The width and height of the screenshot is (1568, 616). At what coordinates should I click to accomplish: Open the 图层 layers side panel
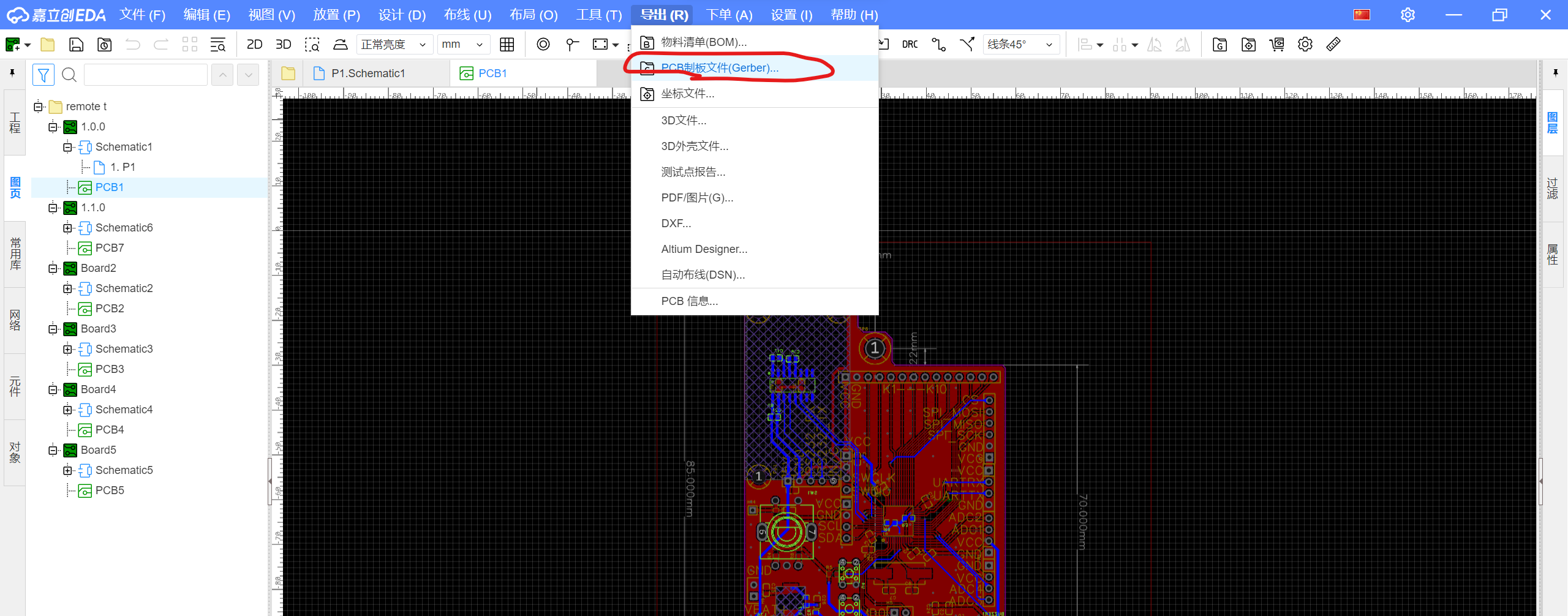(1553, 123)
